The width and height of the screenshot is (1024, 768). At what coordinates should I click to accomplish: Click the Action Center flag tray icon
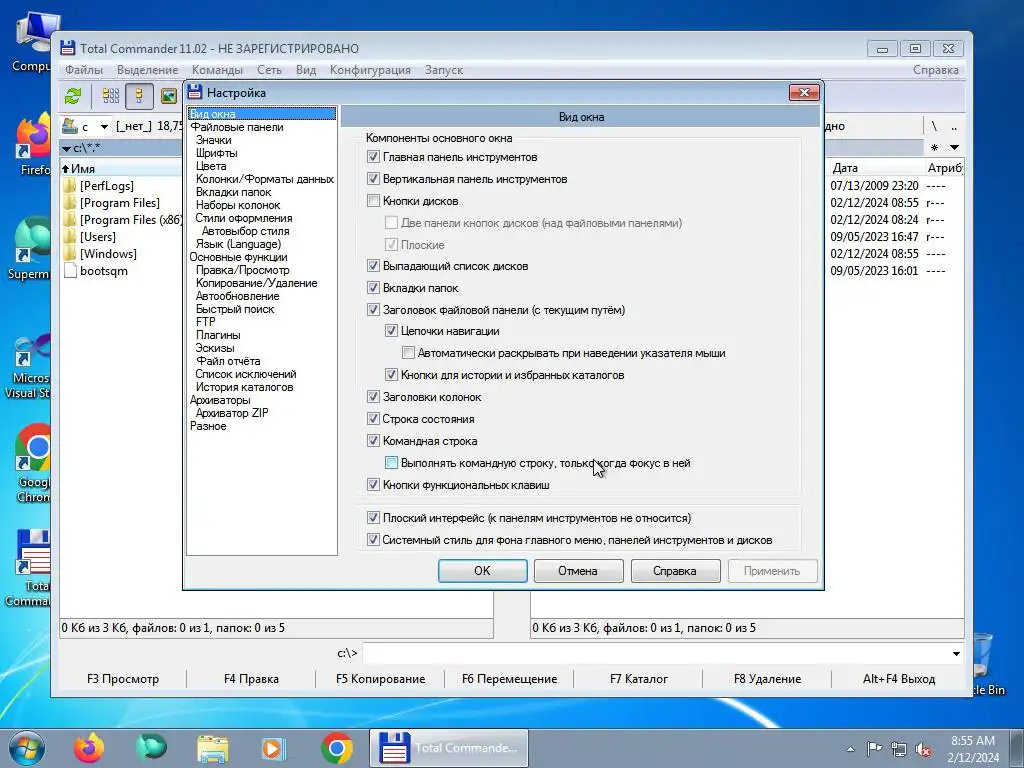[874, 748]
